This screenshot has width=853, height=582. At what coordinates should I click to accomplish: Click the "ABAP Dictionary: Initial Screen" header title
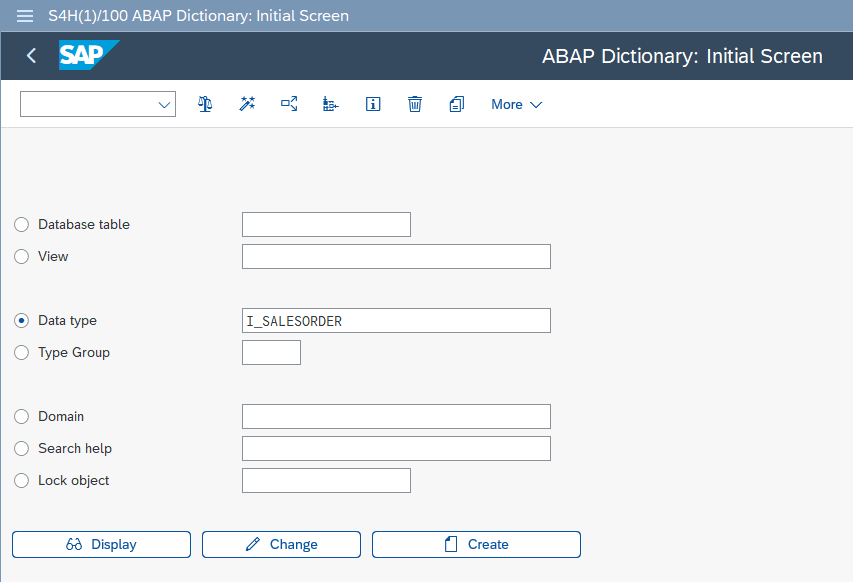point(682,56)
